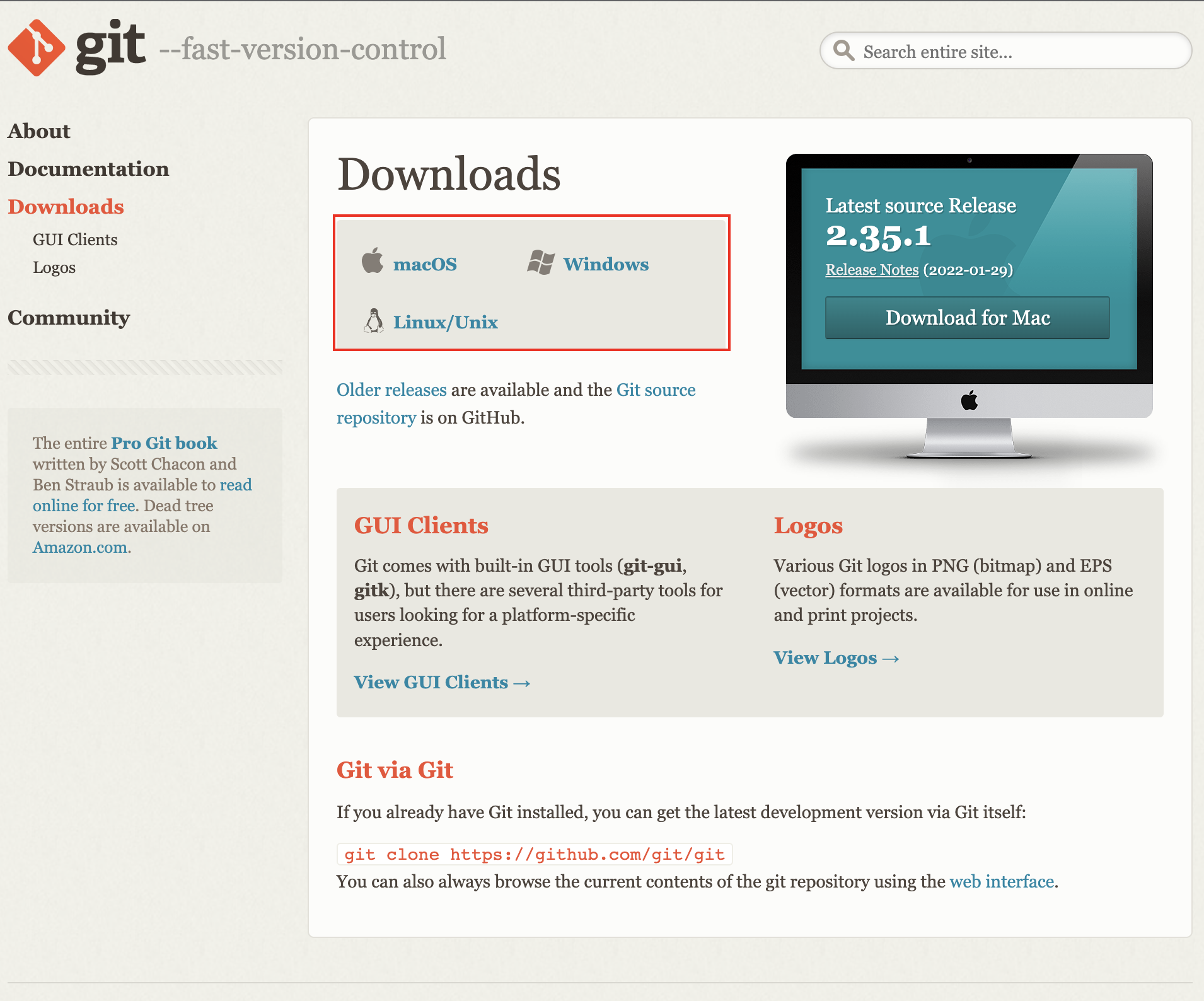
Task: Open the Documentation section
Action: tap(88, 169)
